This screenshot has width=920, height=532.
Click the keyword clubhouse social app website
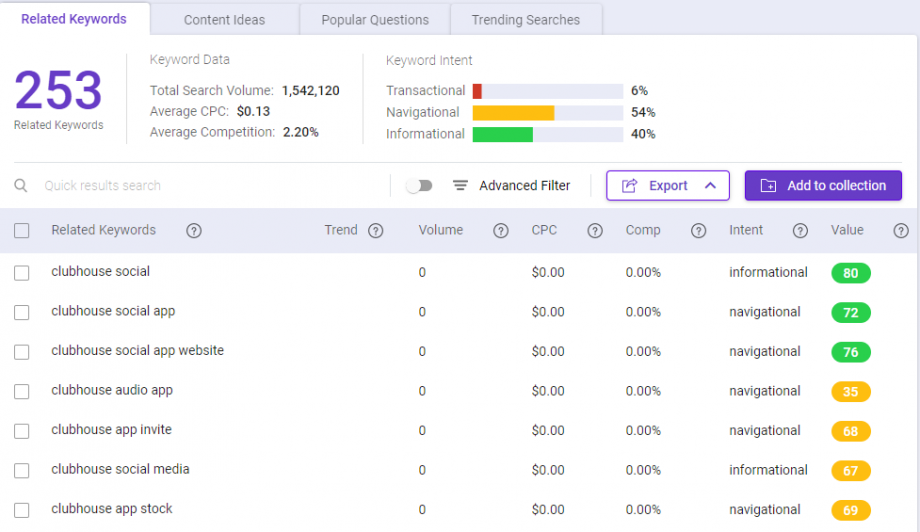137,351
